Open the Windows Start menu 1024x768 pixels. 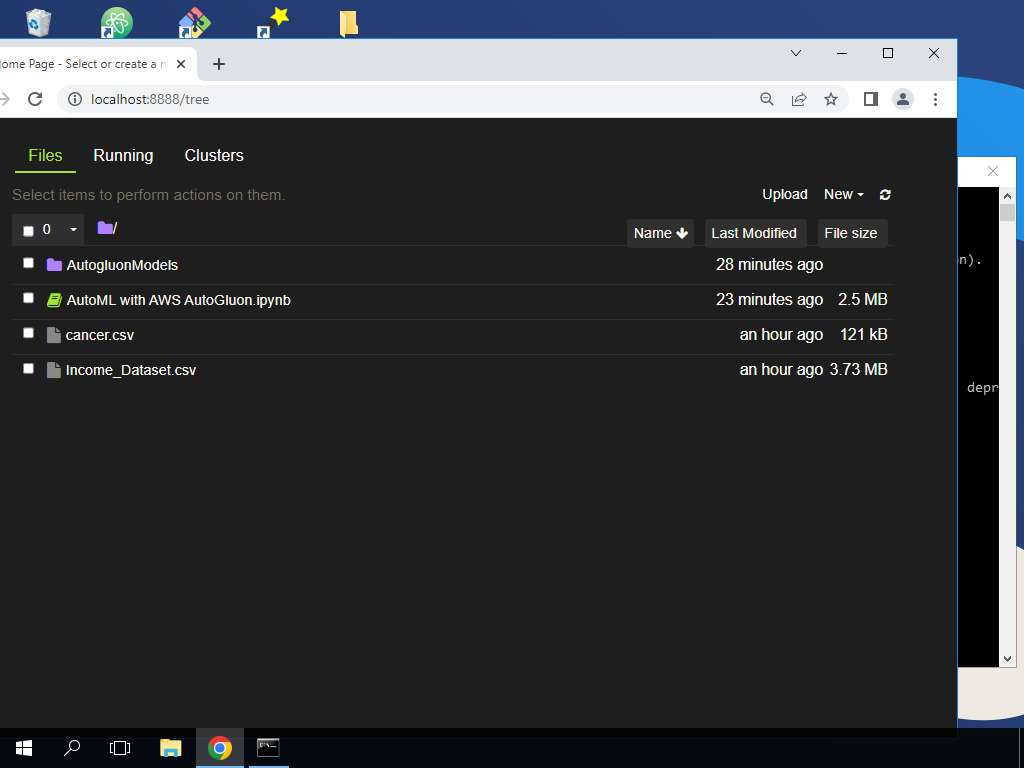pyautogui.click(x=24, y=748)
